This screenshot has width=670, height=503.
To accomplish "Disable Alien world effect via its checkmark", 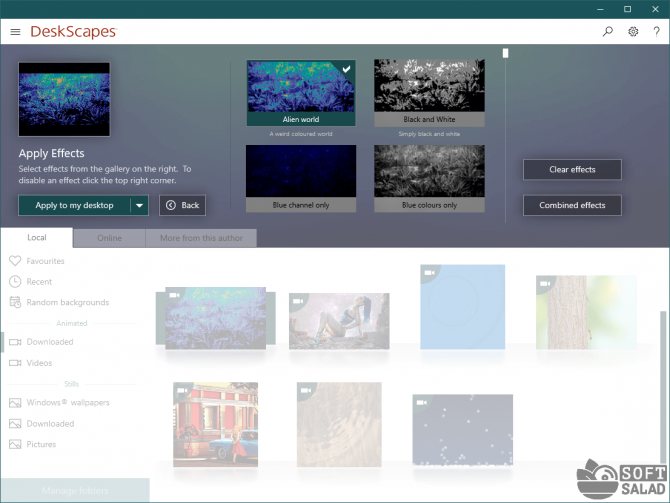I will coord(347,68).
